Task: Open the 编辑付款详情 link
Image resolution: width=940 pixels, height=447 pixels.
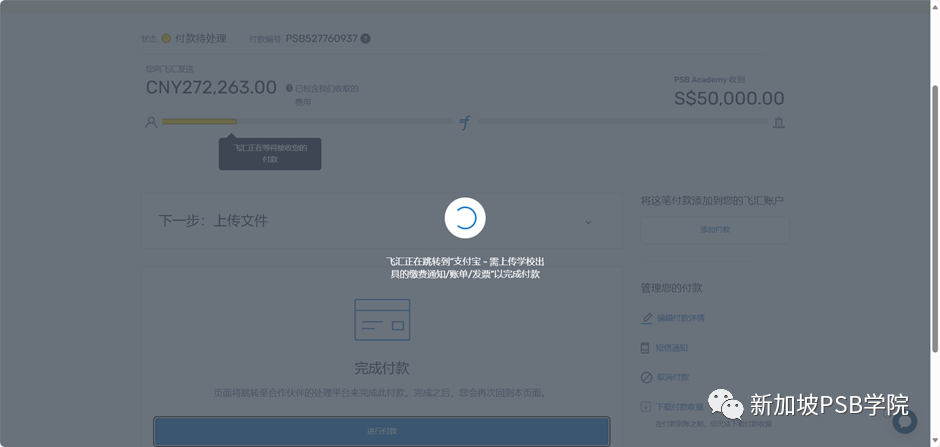Action: coord(681,318)
